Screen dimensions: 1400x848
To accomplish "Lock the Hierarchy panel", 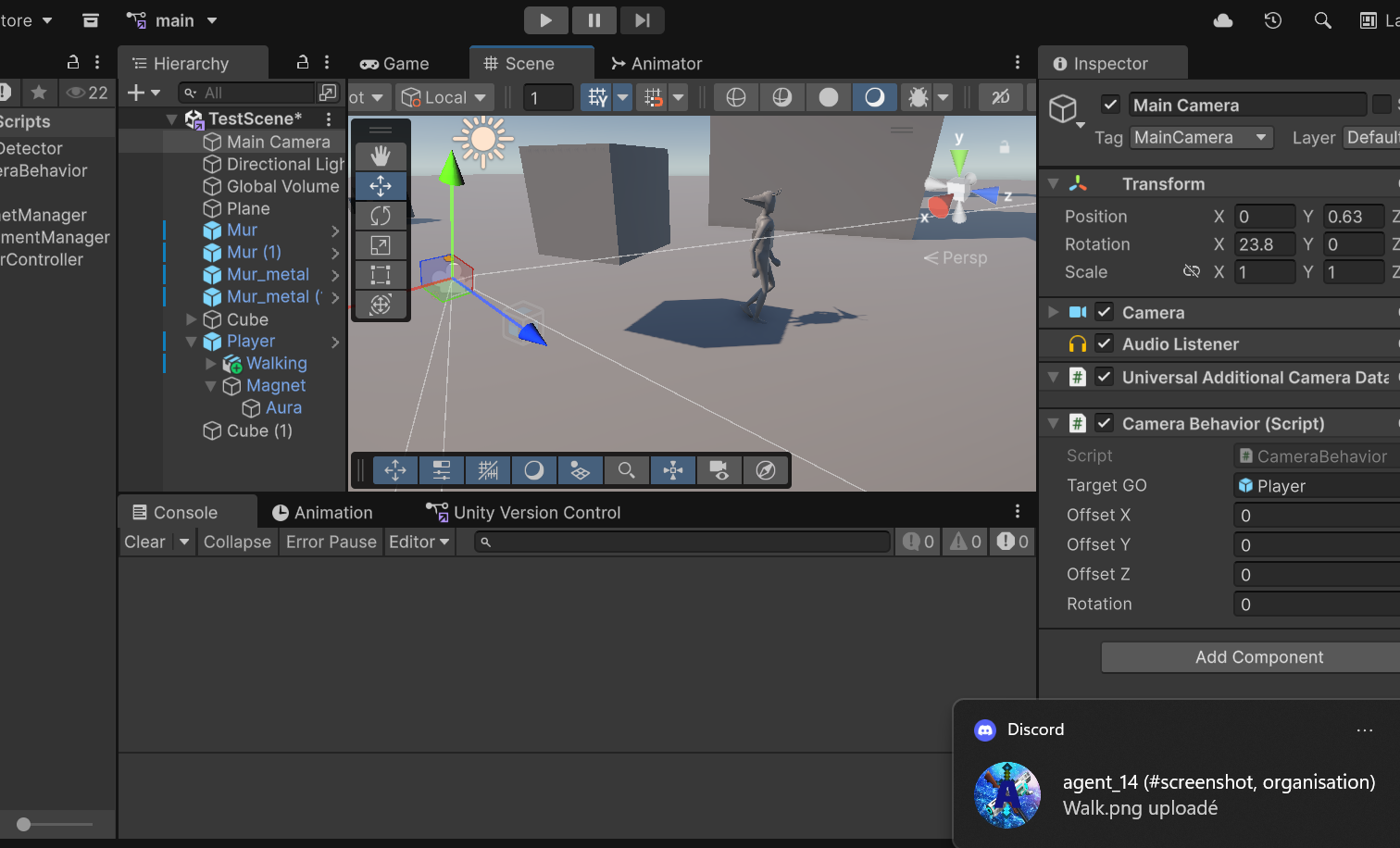I will tap(302, 62).
